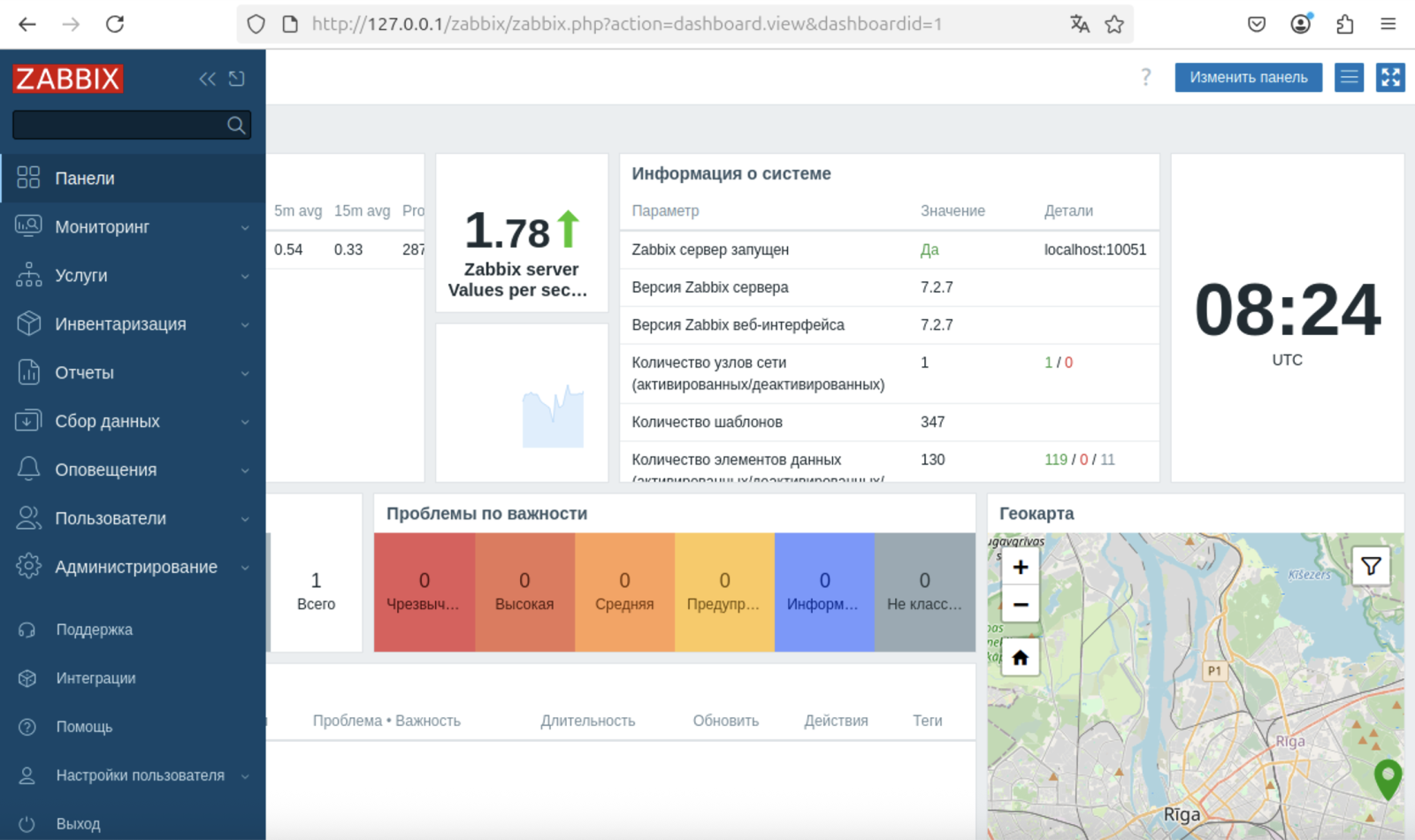Screen dimensions: 1415x840
Task: Open the Сбор данных menu item
Action: (x=133, y=421)
